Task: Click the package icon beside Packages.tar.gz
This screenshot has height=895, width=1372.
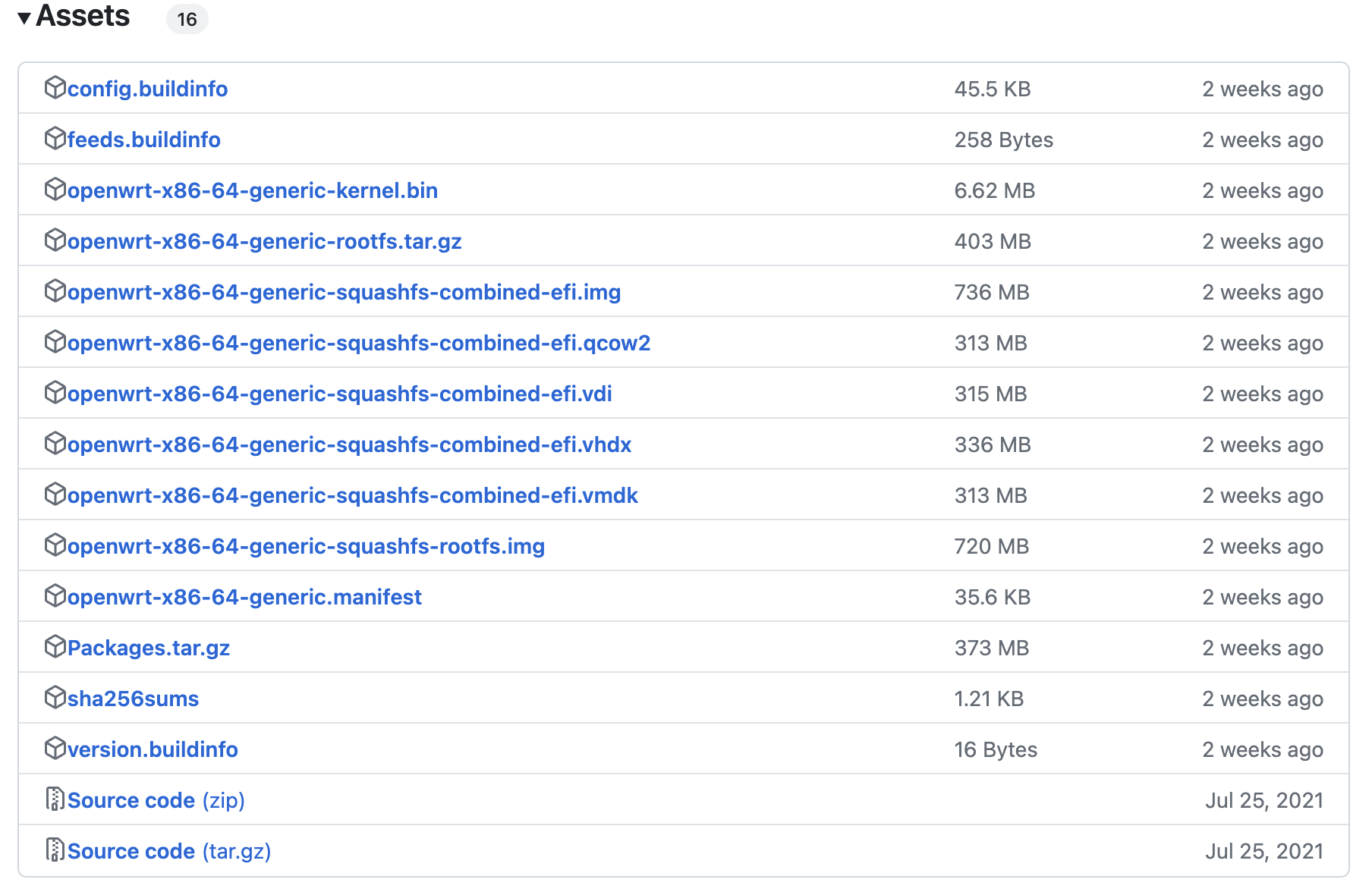Action: click(55, 647)
